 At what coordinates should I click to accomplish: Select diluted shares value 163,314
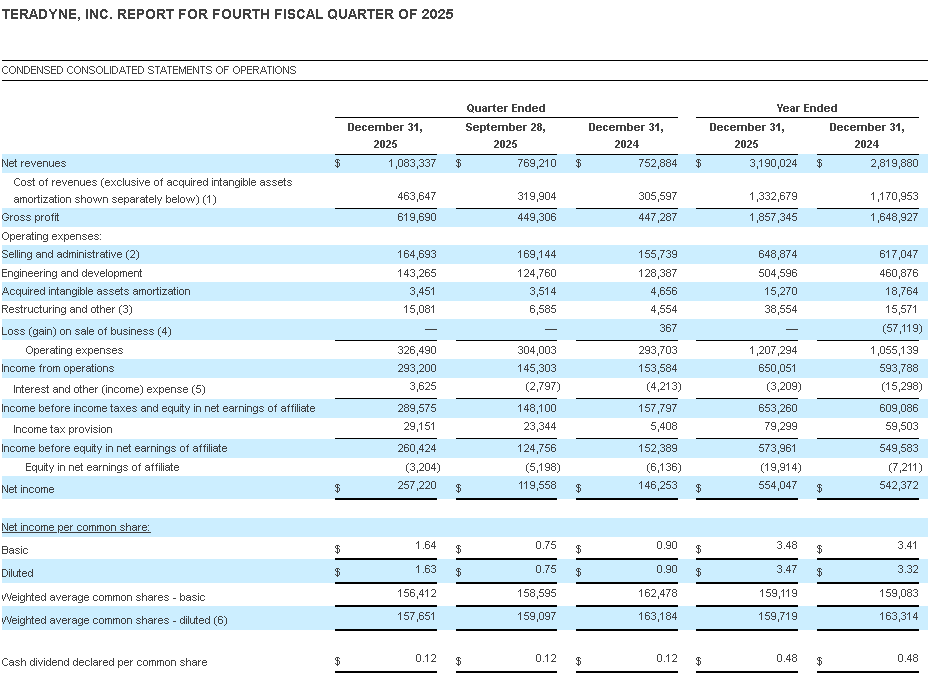click(x=899, y=617)
